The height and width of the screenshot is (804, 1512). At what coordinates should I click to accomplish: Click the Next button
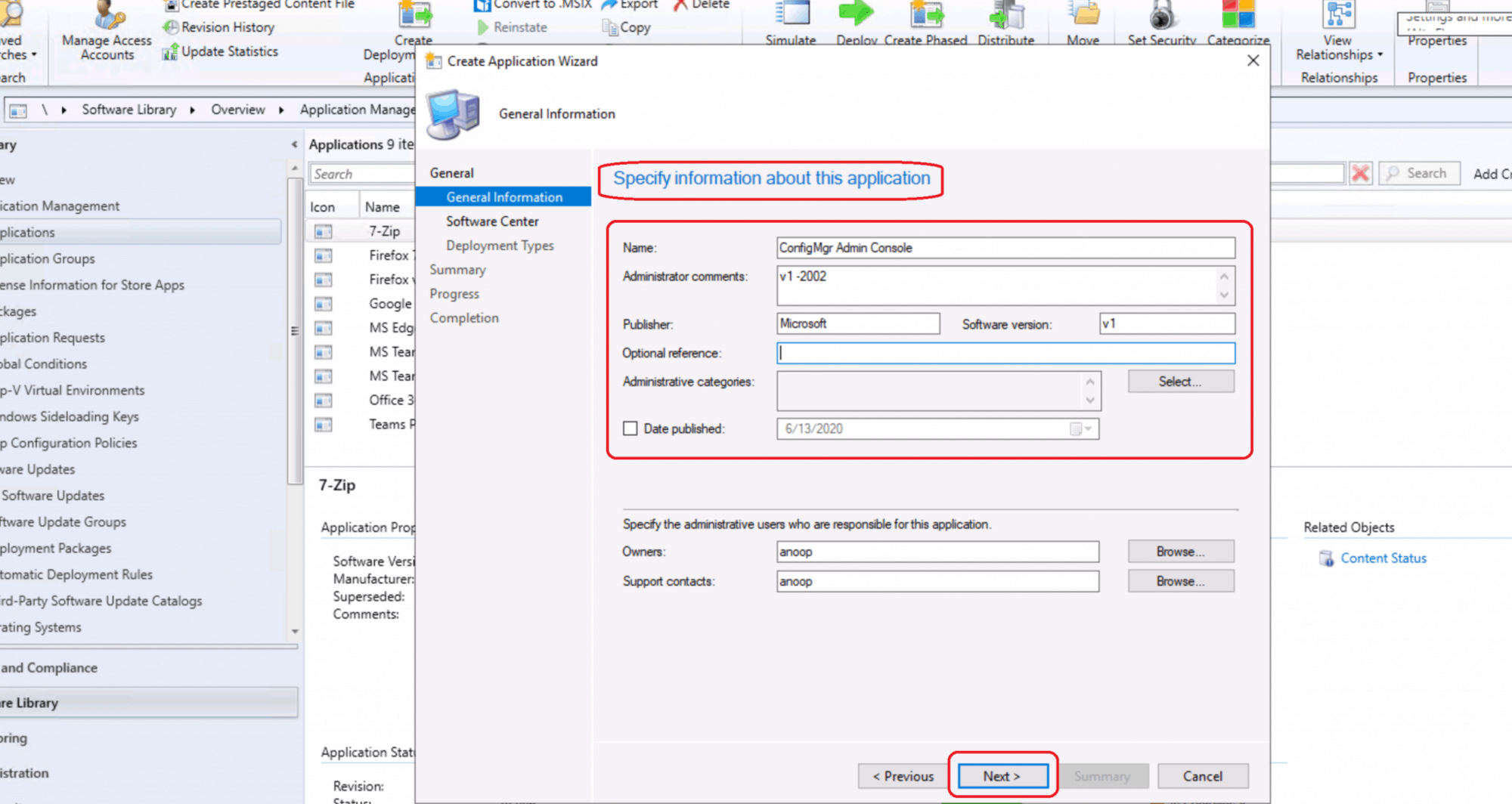[x=1002, y=776]
